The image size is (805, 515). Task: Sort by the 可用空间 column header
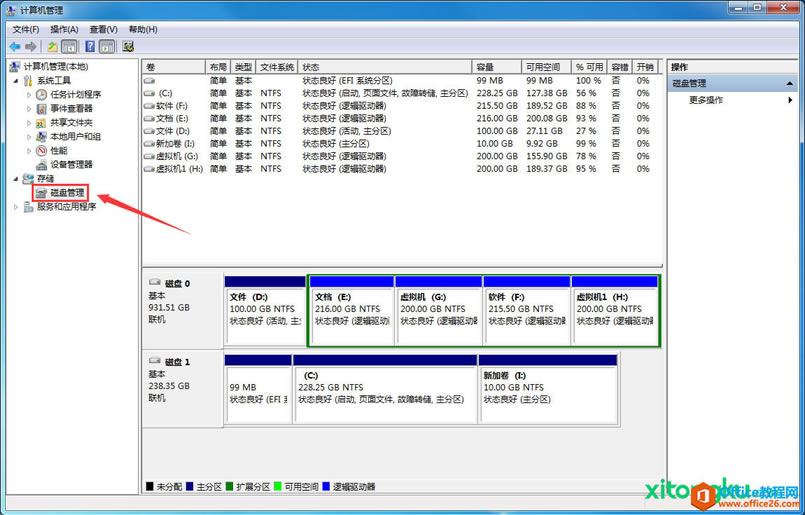[546, 67]
